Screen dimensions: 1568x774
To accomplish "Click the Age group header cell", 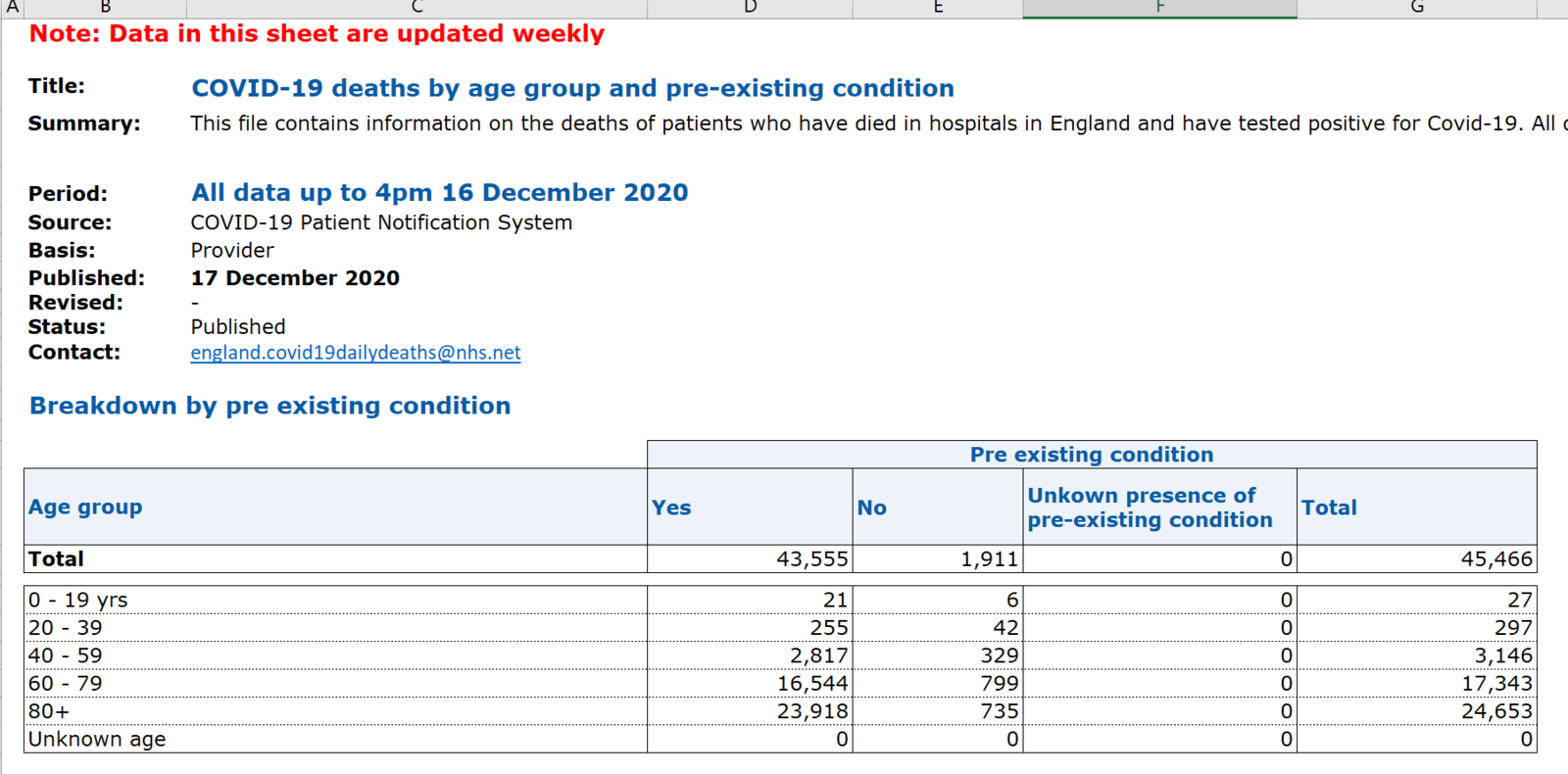I will (x=85, y=508).
